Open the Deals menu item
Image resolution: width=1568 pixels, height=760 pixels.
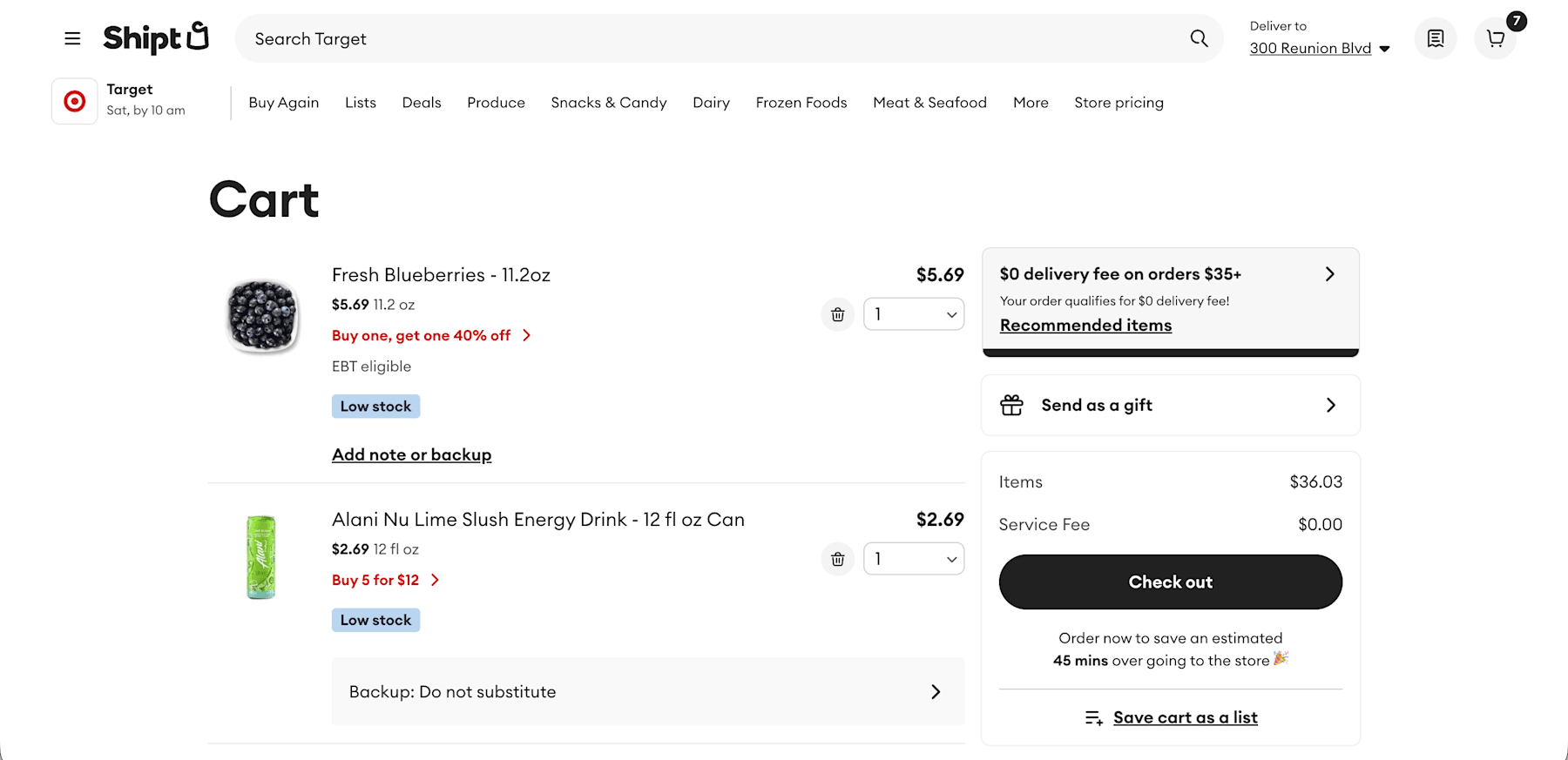pyautogui.click(x=422, y=103)
